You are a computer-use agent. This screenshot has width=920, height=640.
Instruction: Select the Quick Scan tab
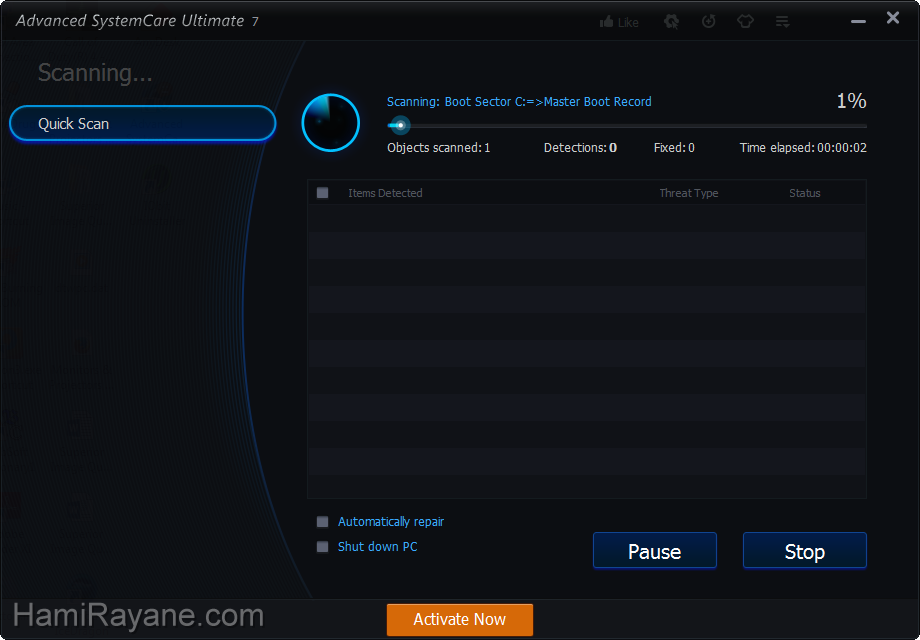pyautogui.click(x=143, y=123)
